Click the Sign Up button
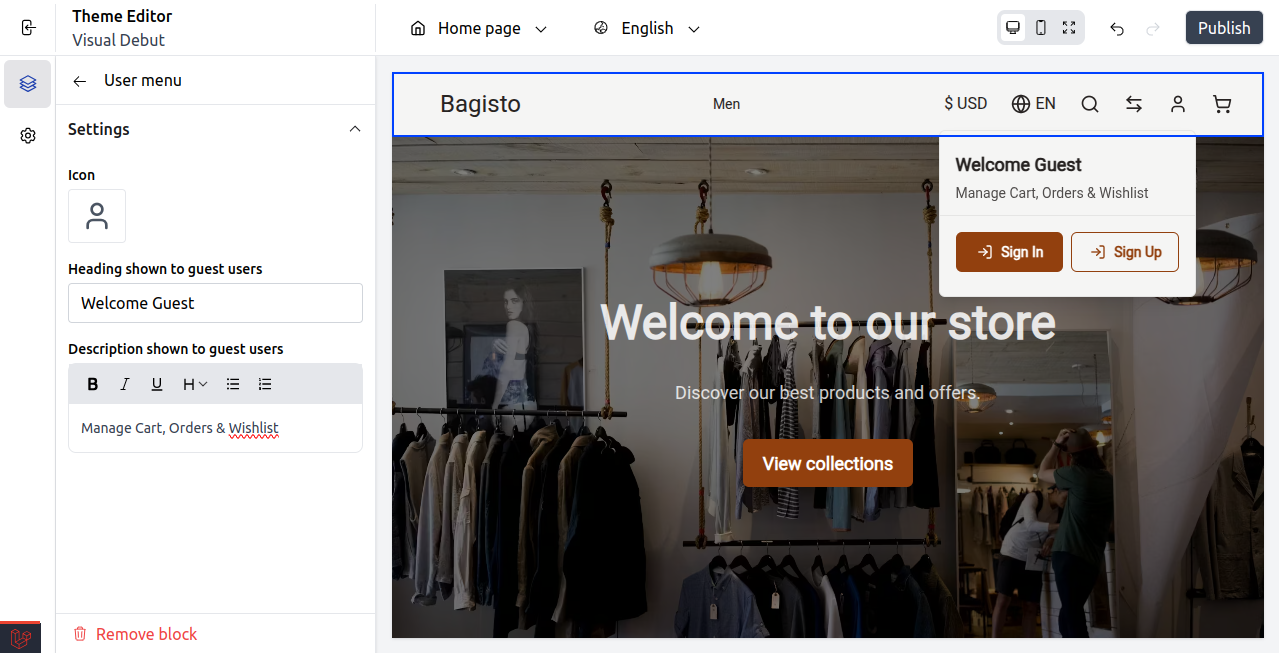 (1125, 252)
